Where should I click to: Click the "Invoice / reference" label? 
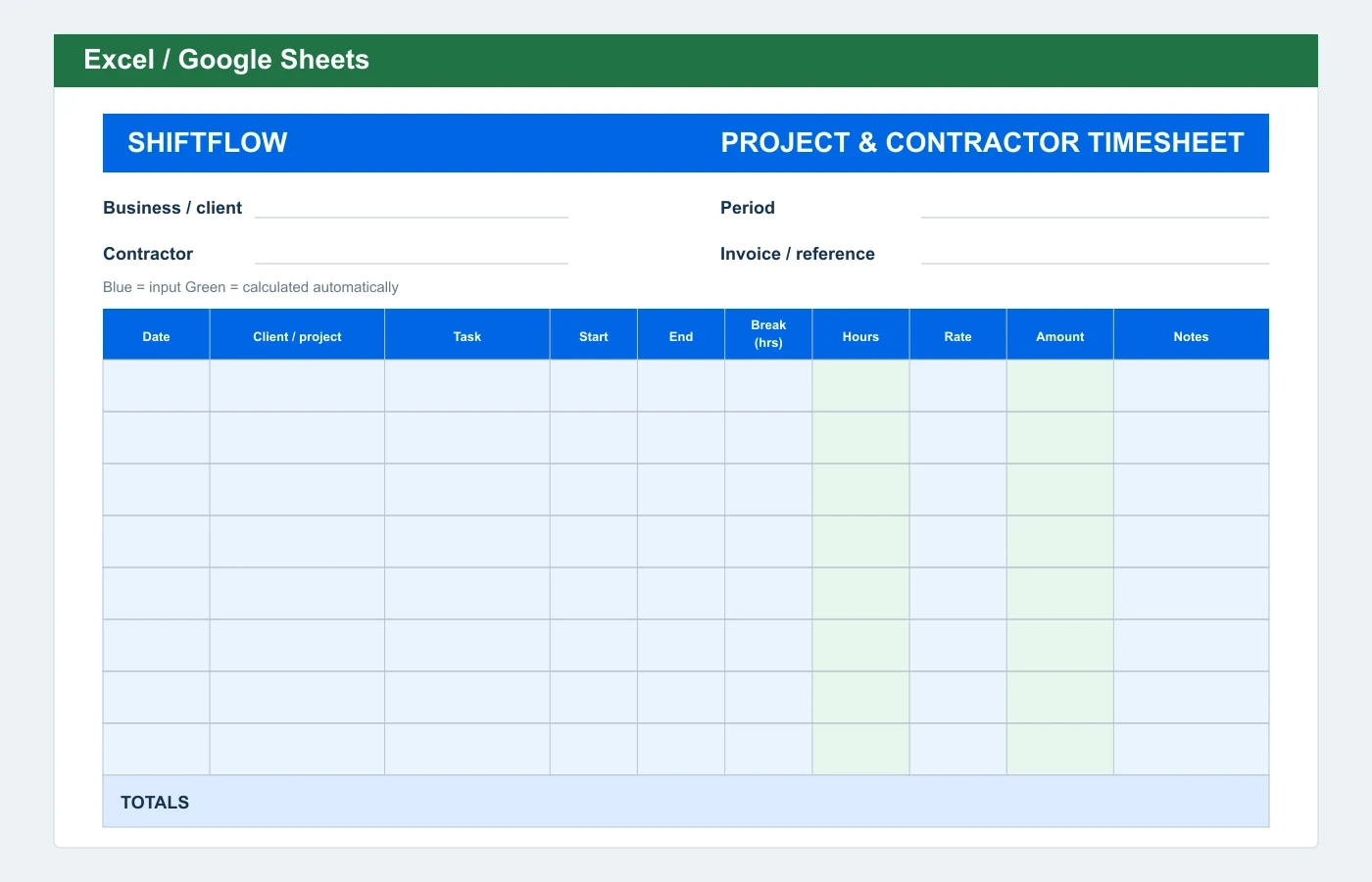[x=798, y=254]
